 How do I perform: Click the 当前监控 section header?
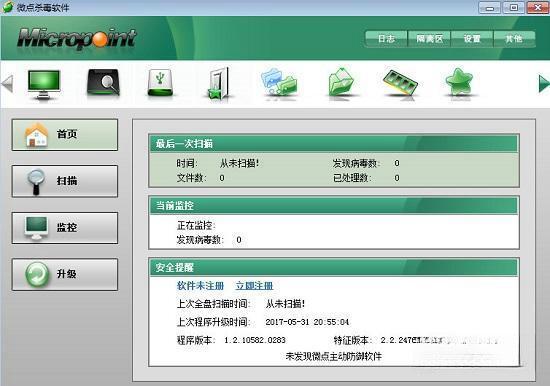point(334,206)
